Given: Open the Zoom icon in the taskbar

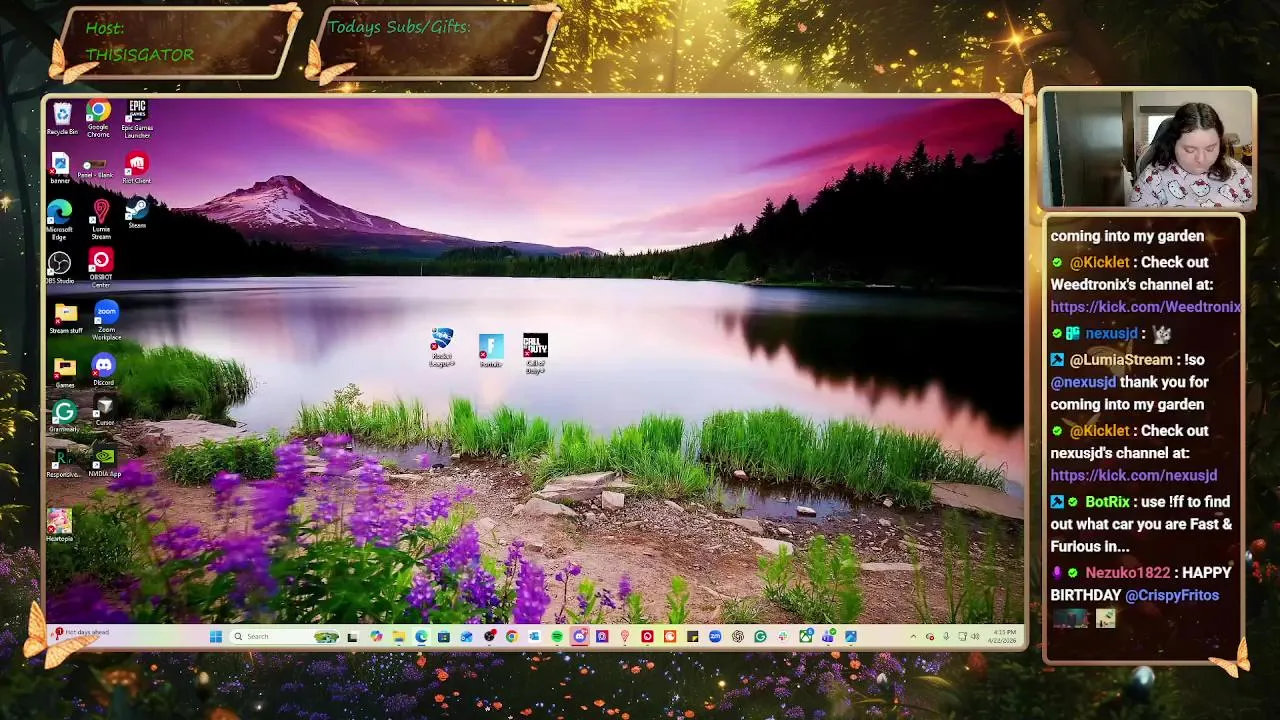Looking at the screenshot, I should (715, 636).
